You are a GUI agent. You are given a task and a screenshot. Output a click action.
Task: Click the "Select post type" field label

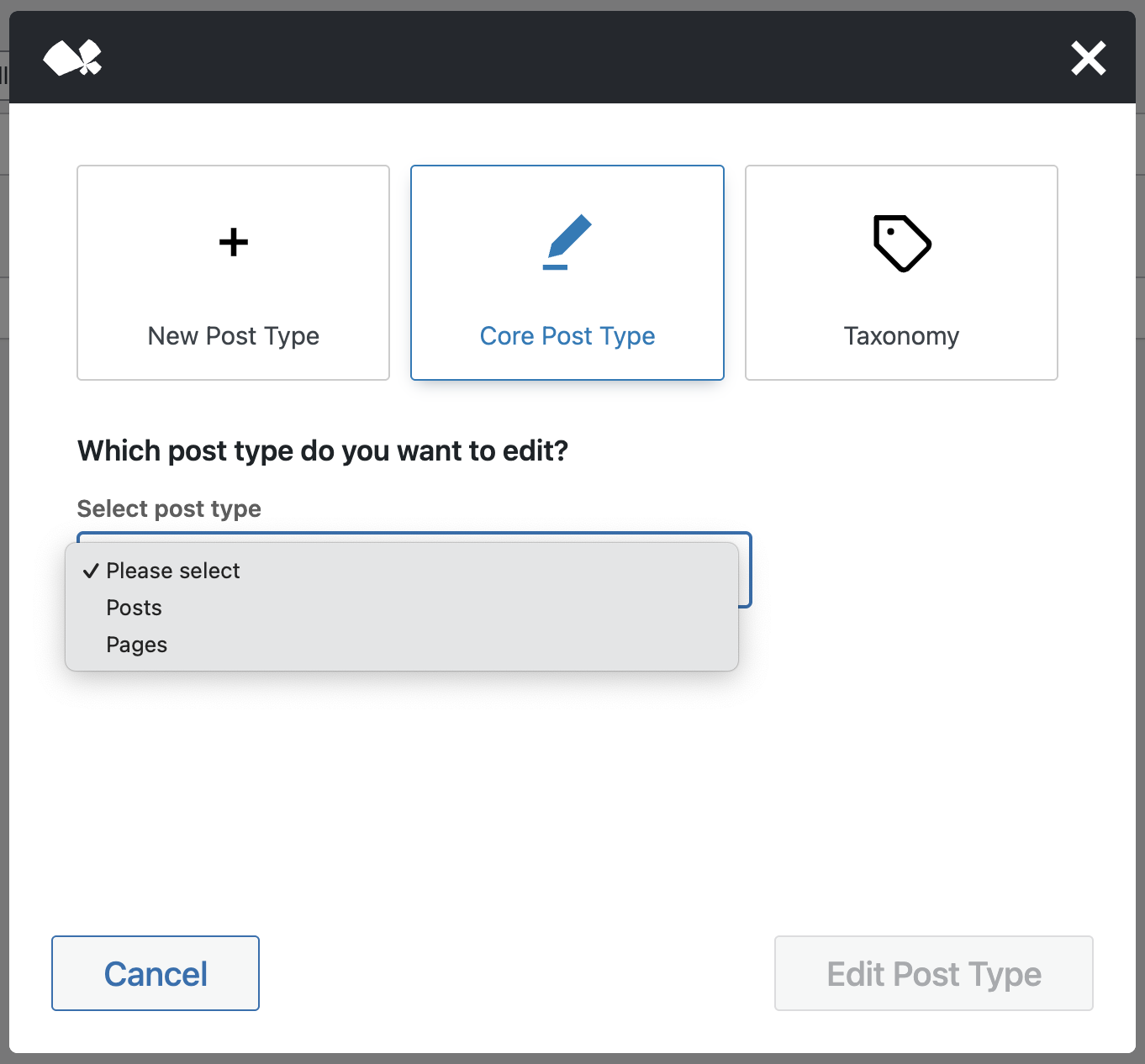168,508
